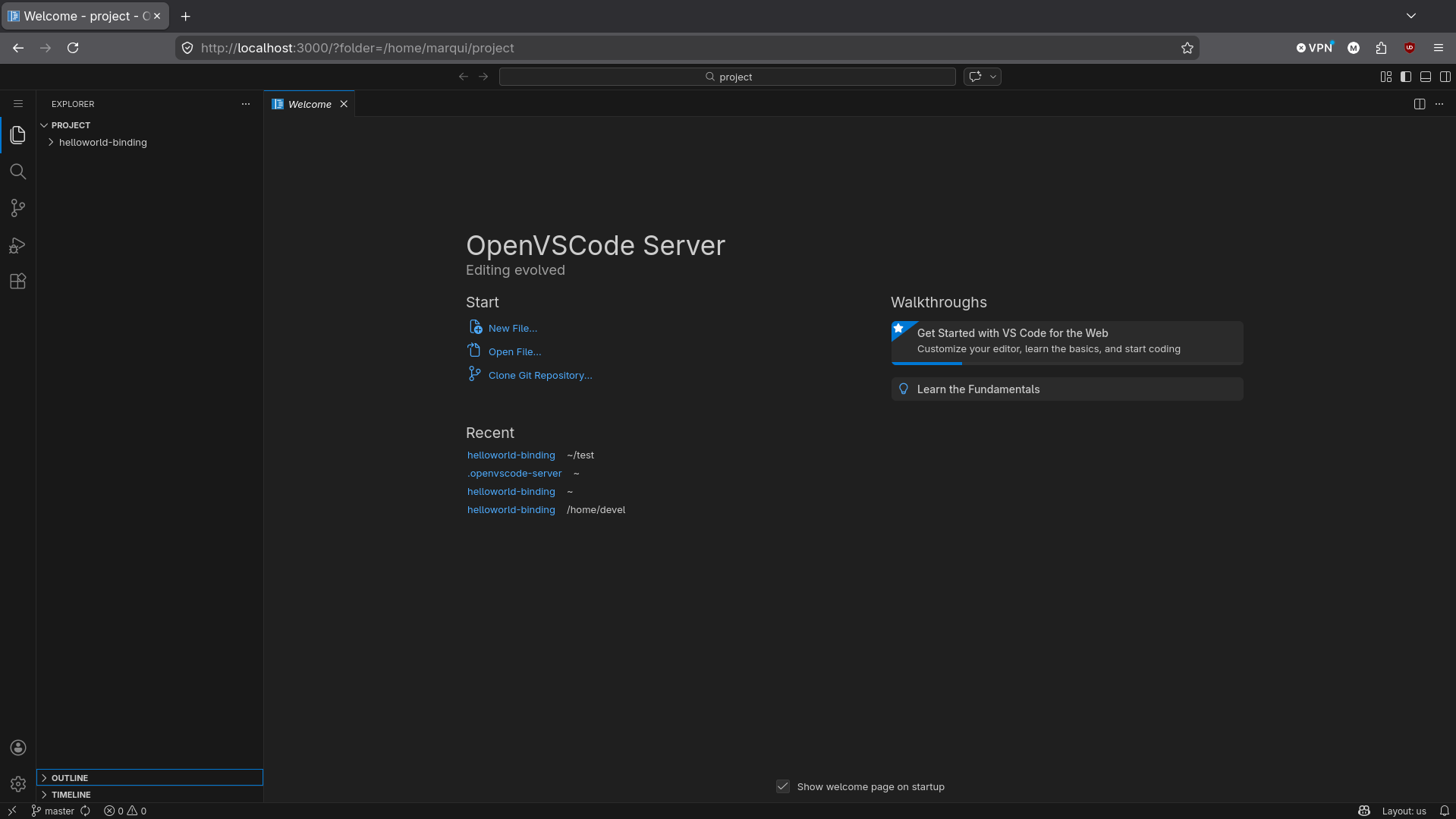Open a new browser tab
The image size is (1456, 819).
click(x=186, y=16)
